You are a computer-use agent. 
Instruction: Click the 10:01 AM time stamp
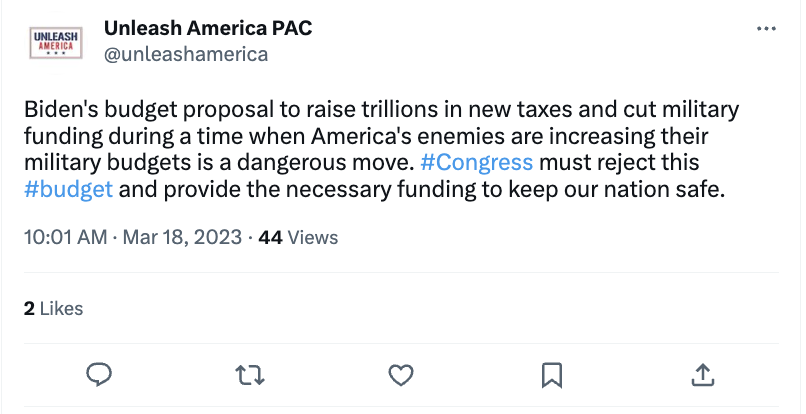coord(64,237)
